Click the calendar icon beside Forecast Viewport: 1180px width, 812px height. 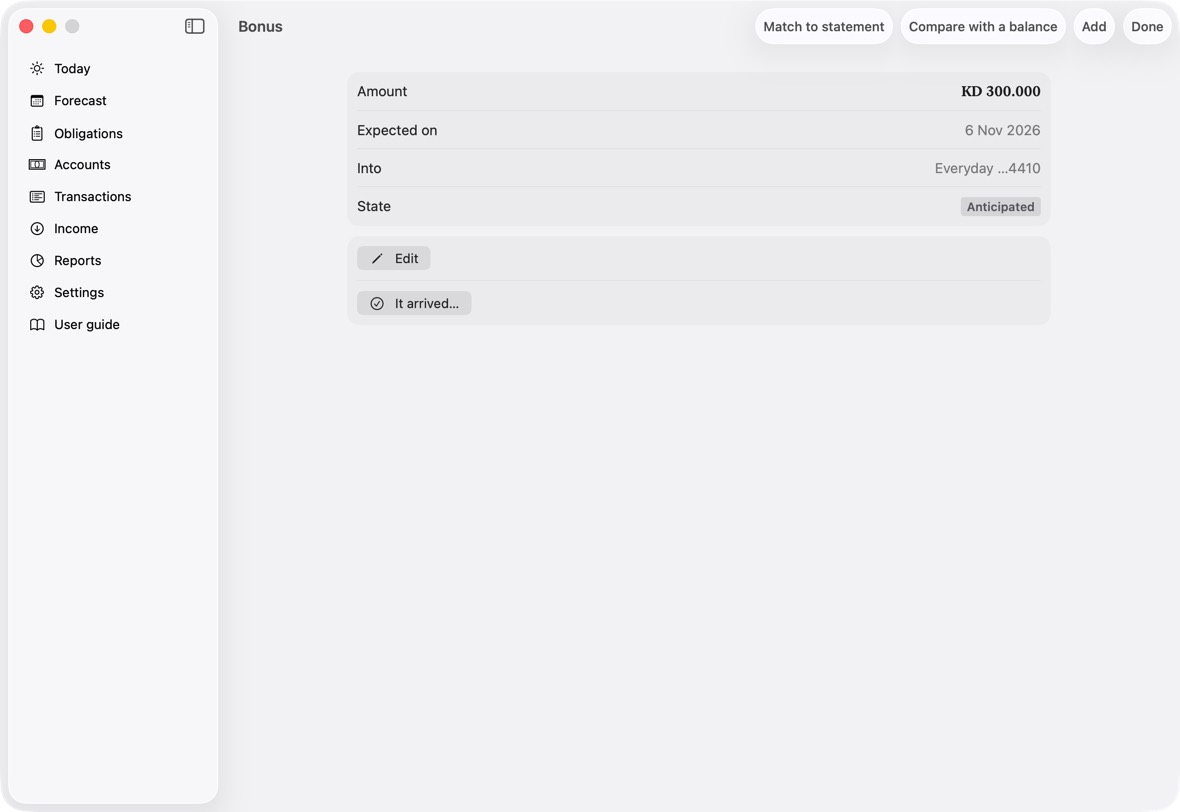[x=37, y=101]
